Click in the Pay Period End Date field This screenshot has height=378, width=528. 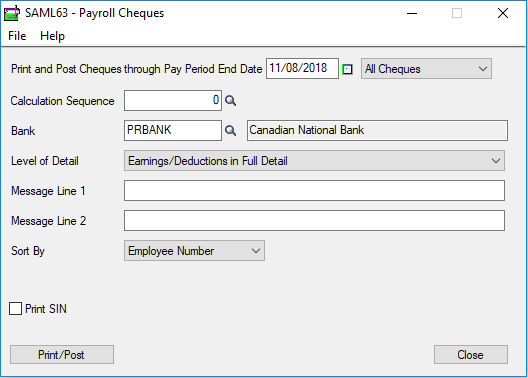[302, 68]
